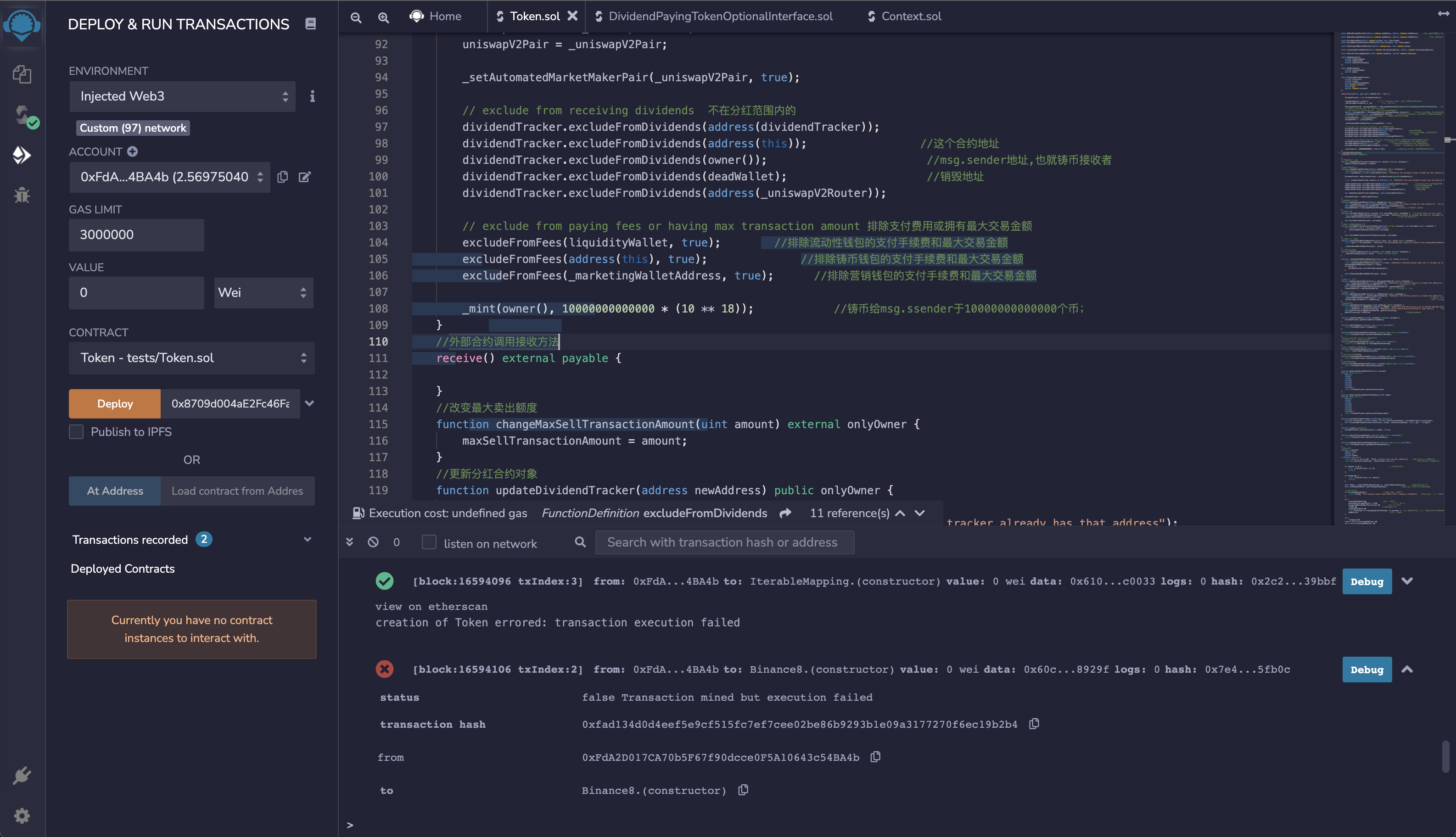Click the terminal vertical scrollbar thumb
The height and width of the screenshot is (837, 1456).
pyautogui.click(x=1445, y=757)
